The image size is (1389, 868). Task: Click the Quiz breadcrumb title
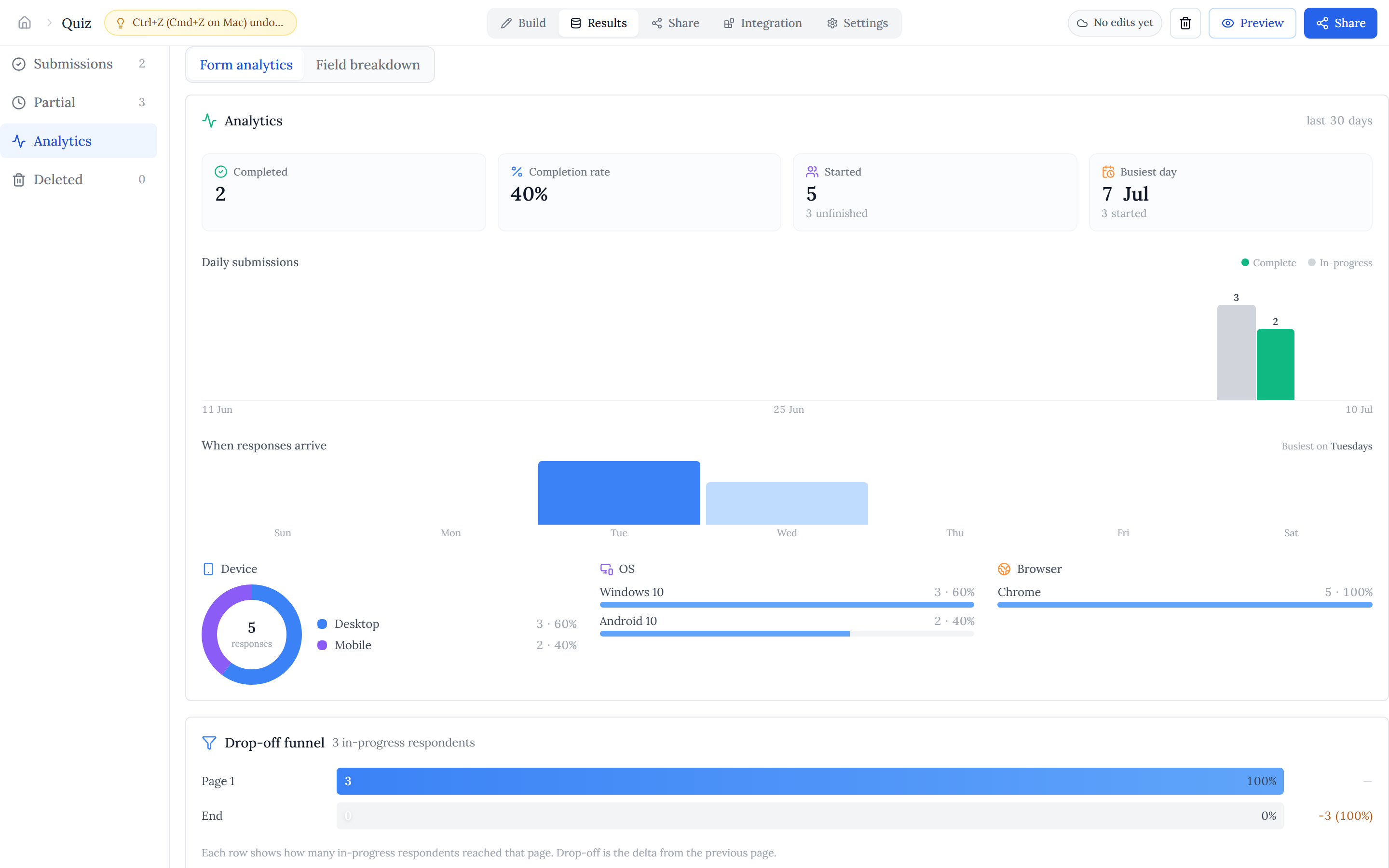click(76, 23)
